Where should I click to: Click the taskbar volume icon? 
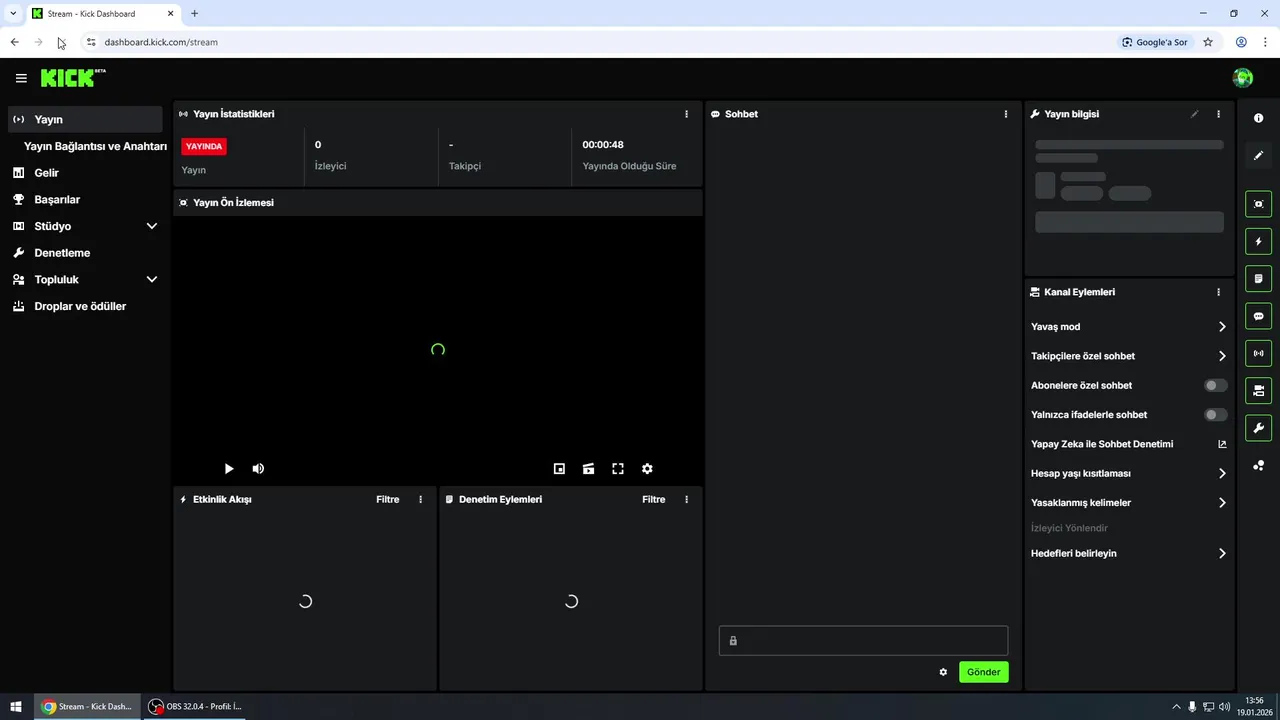pyautogui.click(x=1225, y=707)
